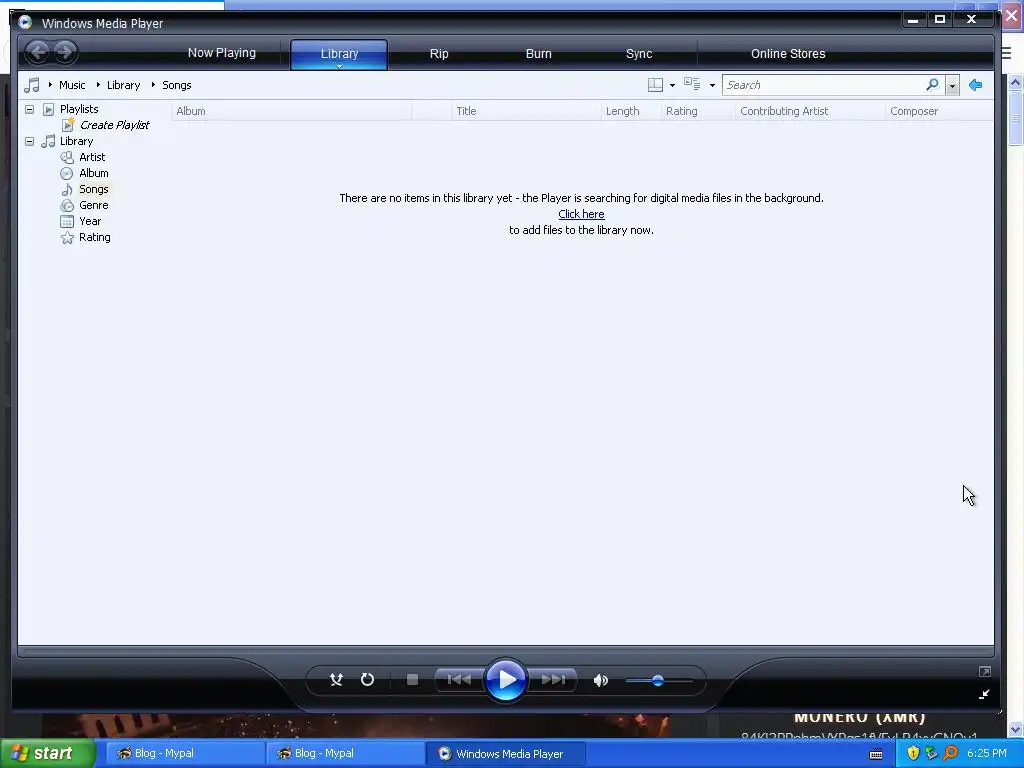This screenshot has width=1024, height=768.
Task: Open the view options dropdown arrow
Action: coord(712,86)
